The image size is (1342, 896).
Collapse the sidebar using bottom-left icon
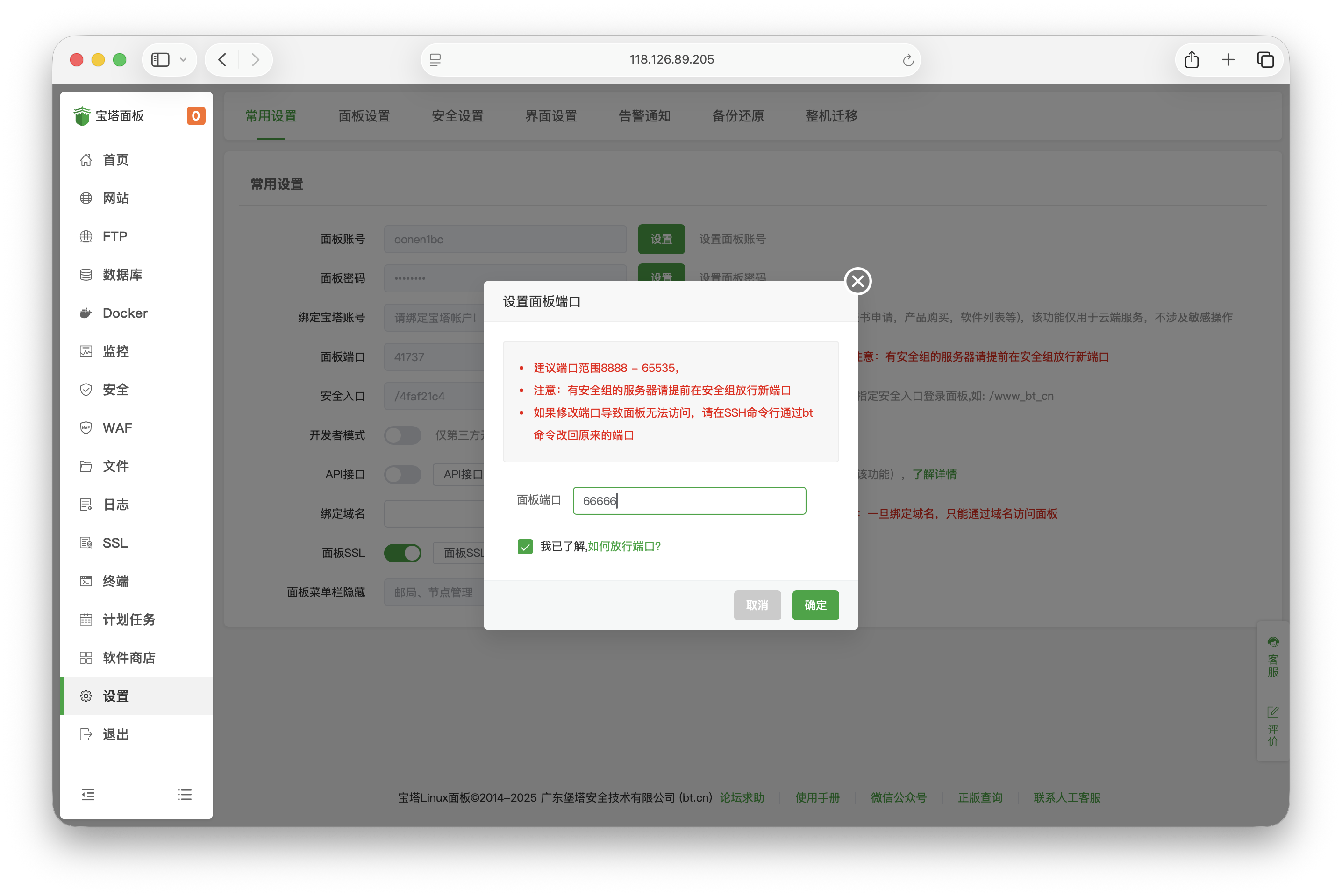88,794
